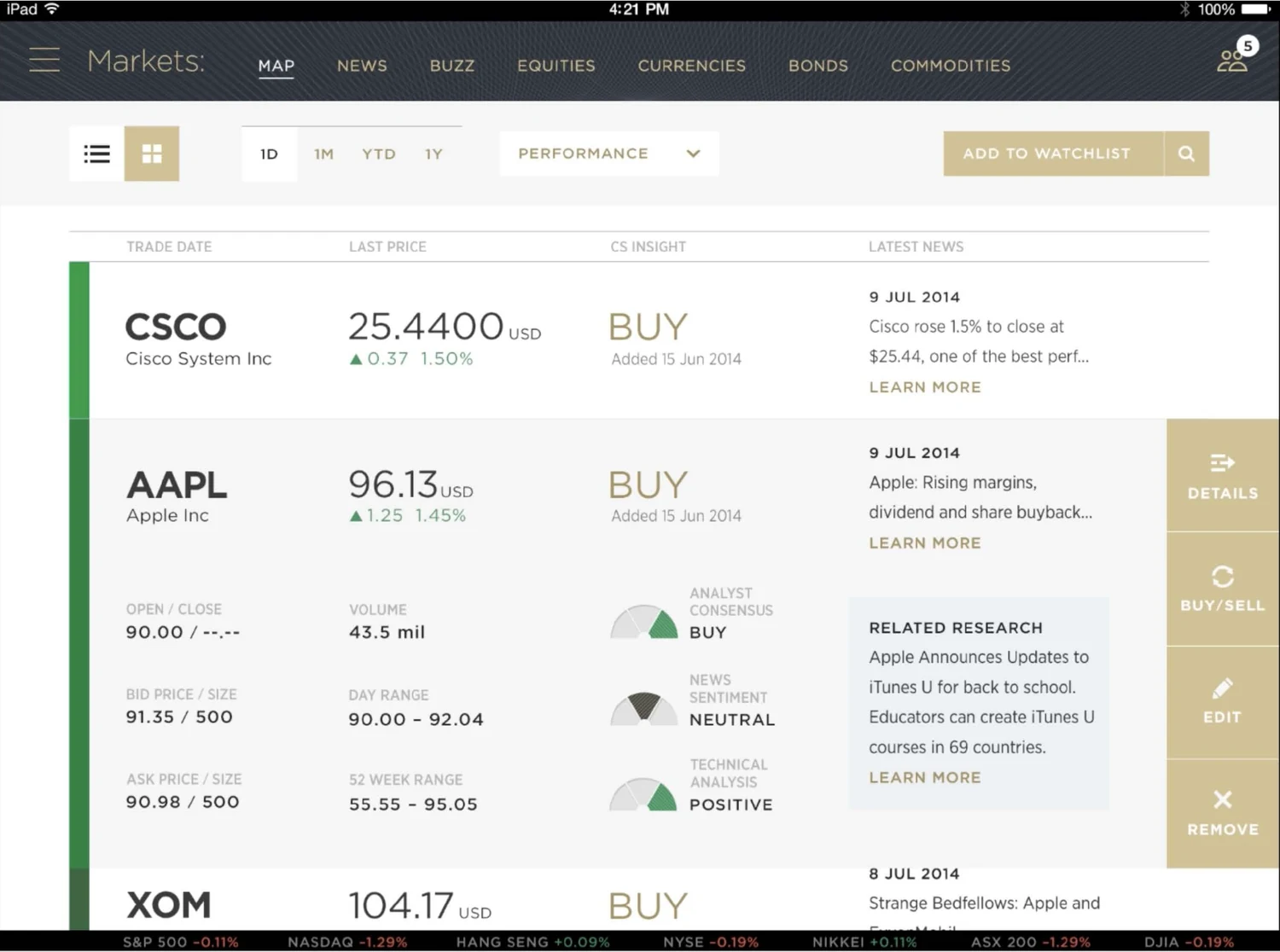Click the Wi-Fi icon in status bar

click(x=52, y=9)
